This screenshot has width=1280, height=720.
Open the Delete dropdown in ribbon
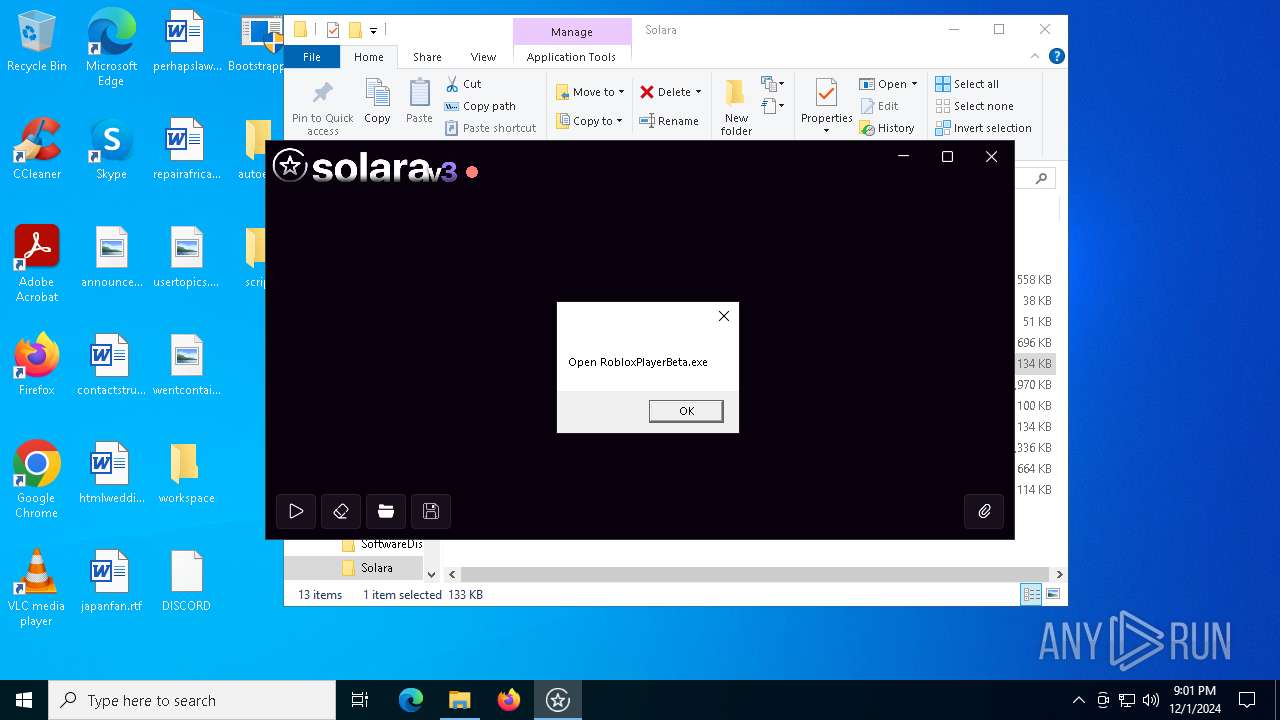(671, 92)
